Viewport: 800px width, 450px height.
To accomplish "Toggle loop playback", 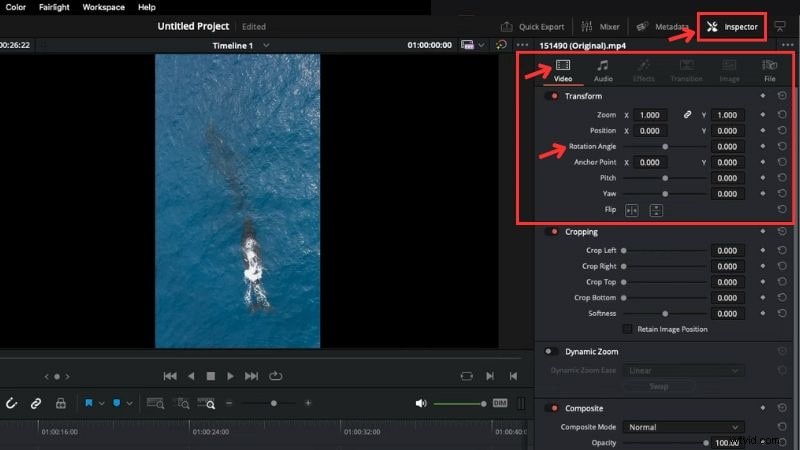I will tap(276, 376).
